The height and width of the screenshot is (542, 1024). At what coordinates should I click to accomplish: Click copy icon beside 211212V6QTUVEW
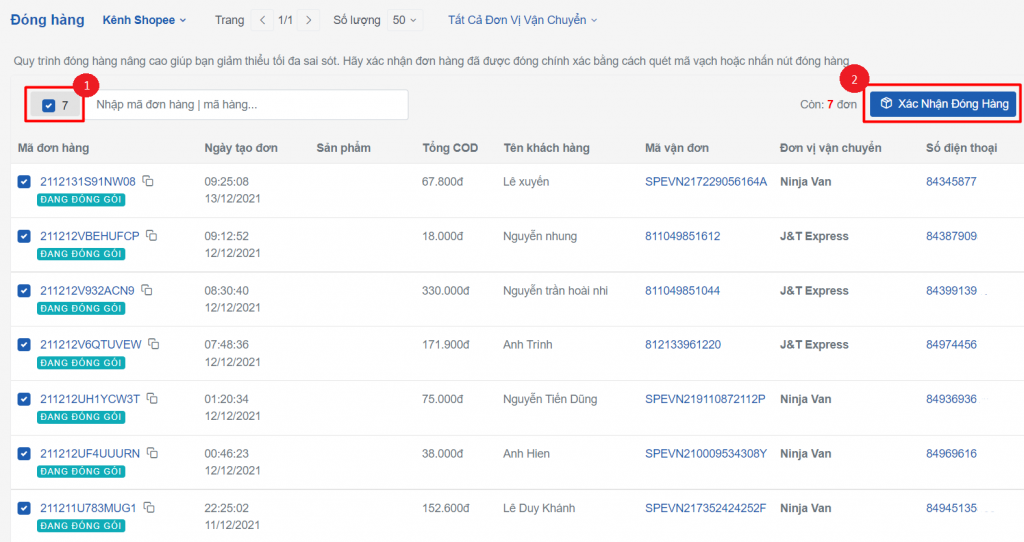tap(154, 344)
